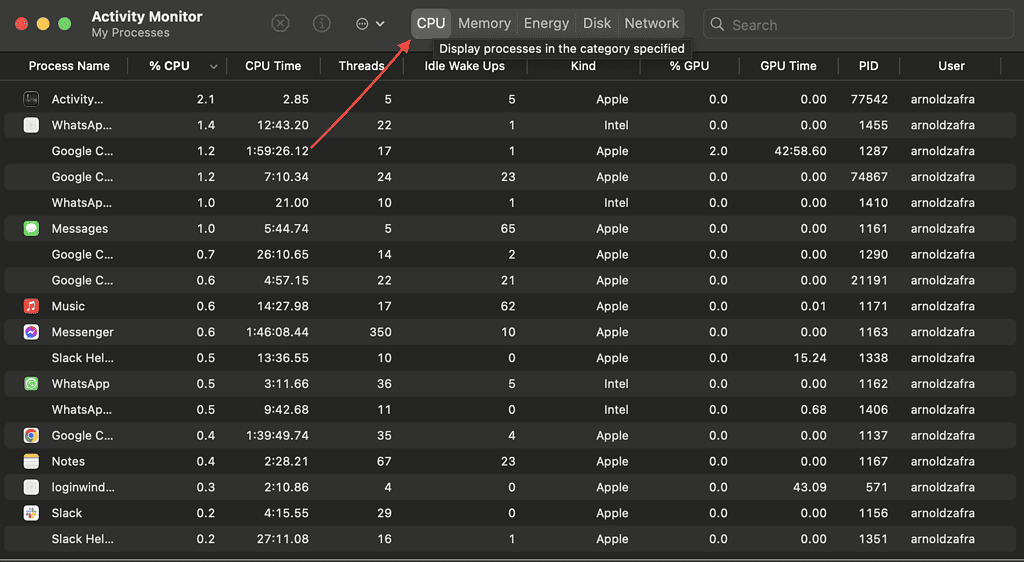Select the Network tab
The width and height of the screenshot is (1024, 562).
(x=651, y=23)
